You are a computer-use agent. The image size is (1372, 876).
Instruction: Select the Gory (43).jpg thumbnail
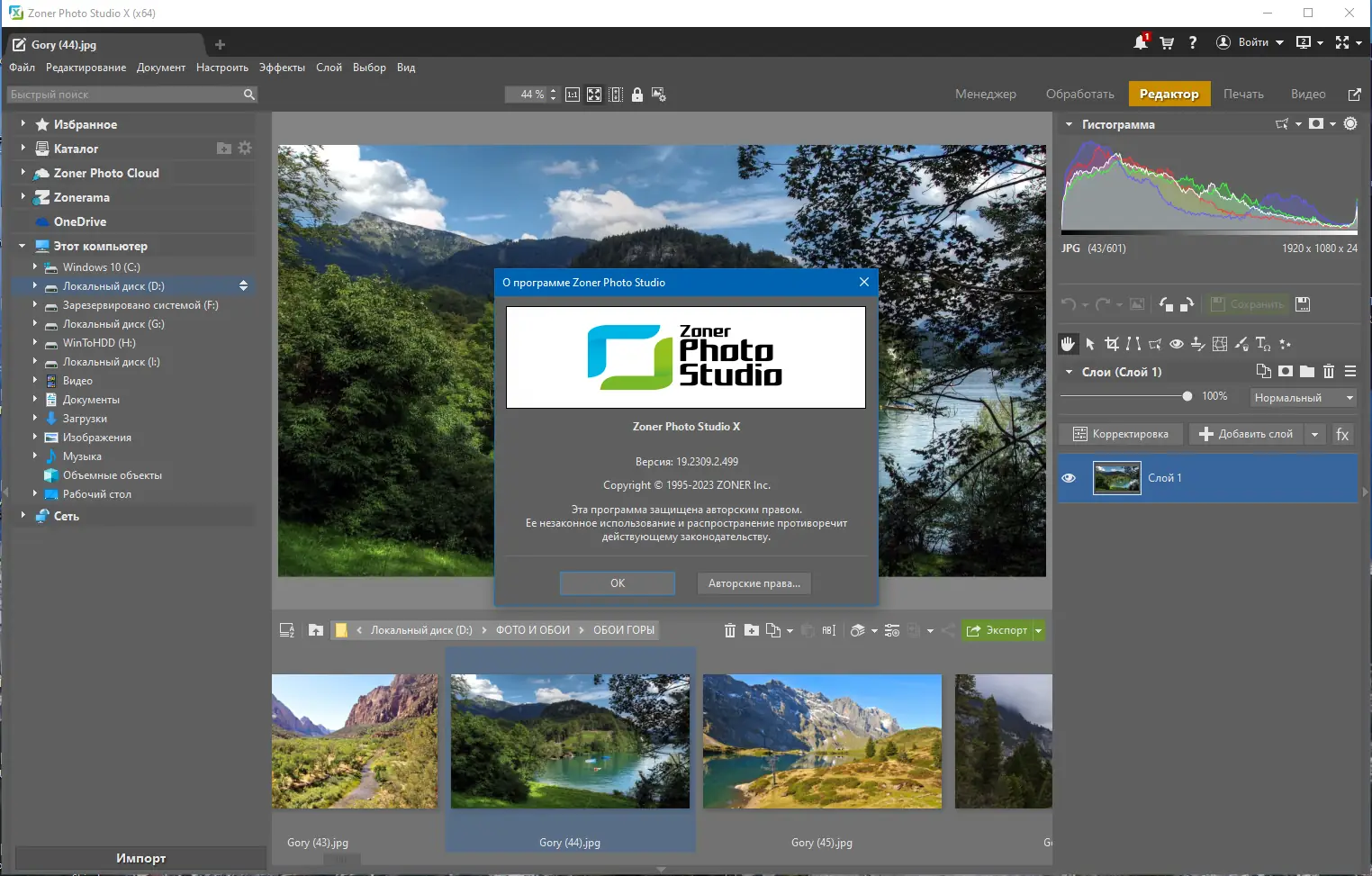tap(355, 741)
